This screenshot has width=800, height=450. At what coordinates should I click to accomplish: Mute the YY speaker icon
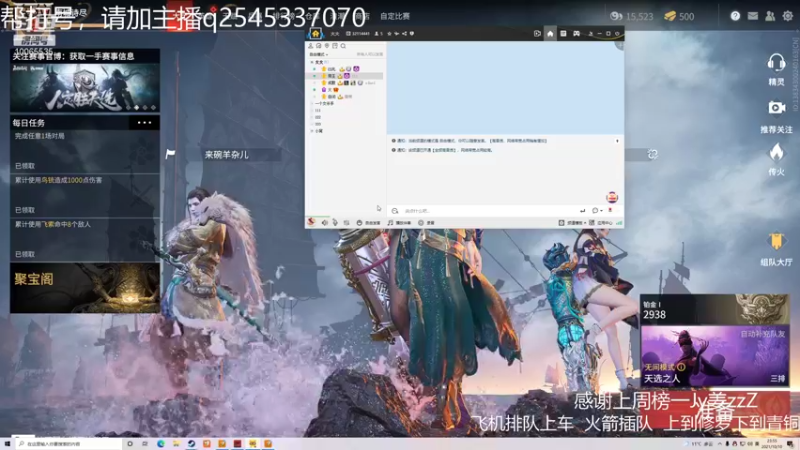[324, 223]
